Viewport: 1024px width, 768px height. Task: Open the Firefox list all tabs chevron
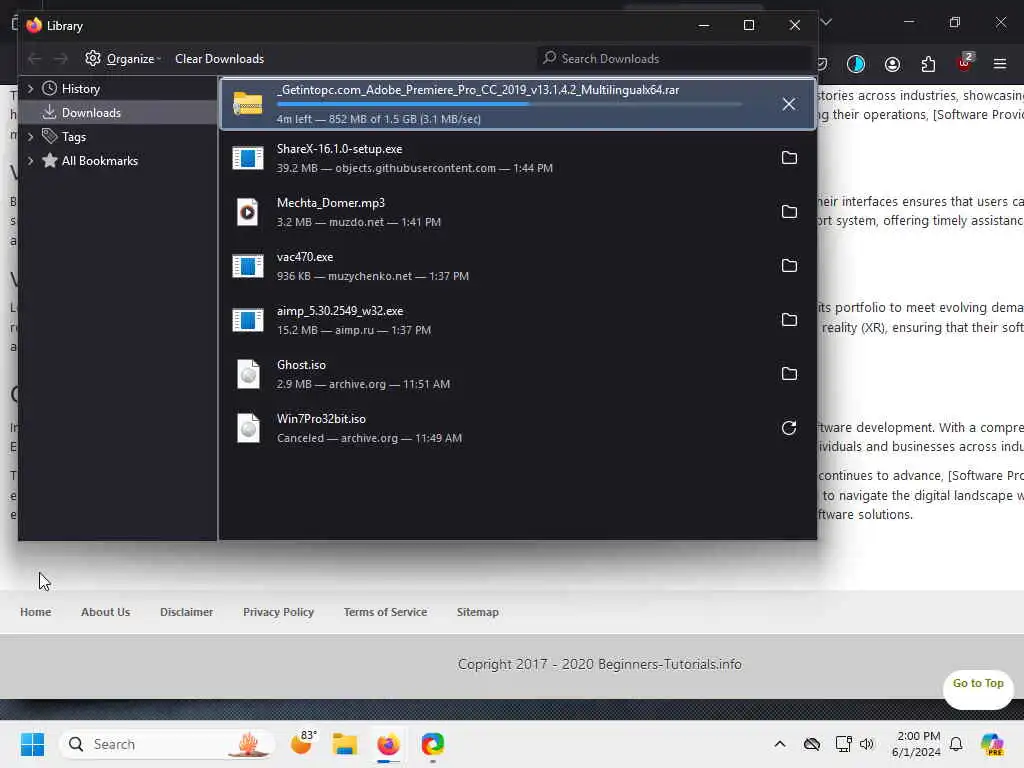tap(826, 23)
